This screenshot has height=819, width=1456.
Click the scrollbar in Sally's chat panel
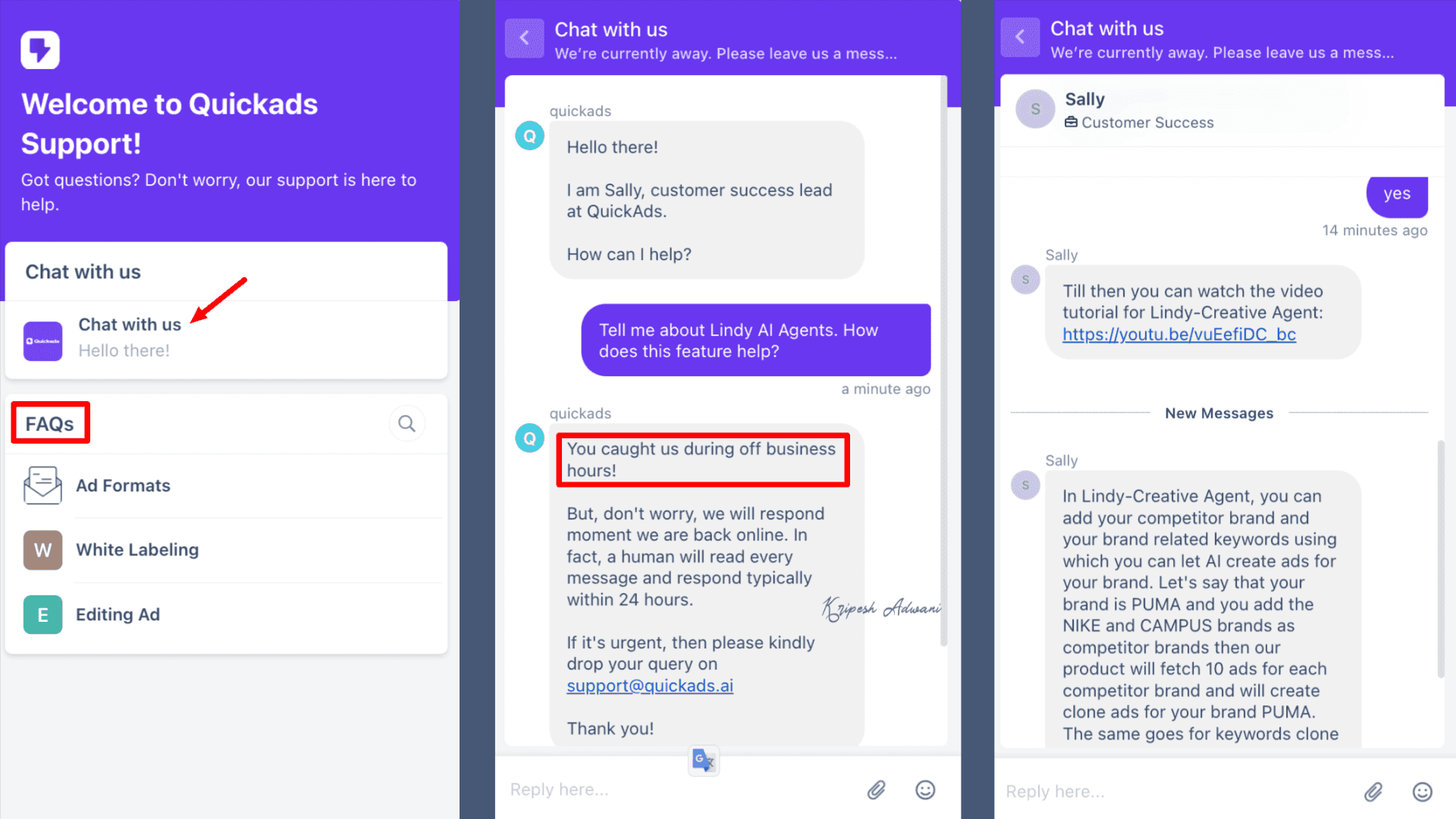tap(1441, 559)
